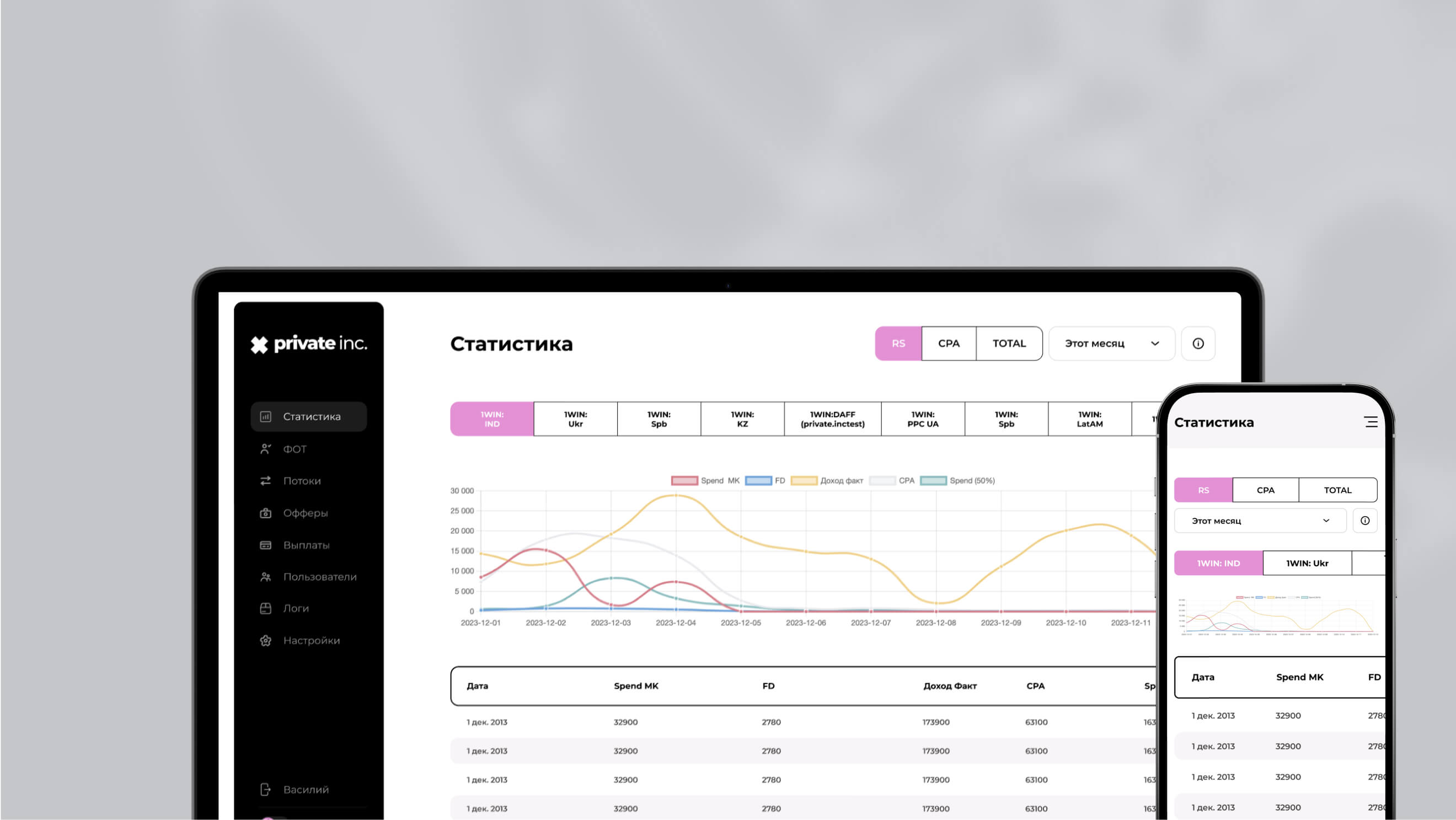Select 1WIN: Ukr button on the phone

(1307, 563)
